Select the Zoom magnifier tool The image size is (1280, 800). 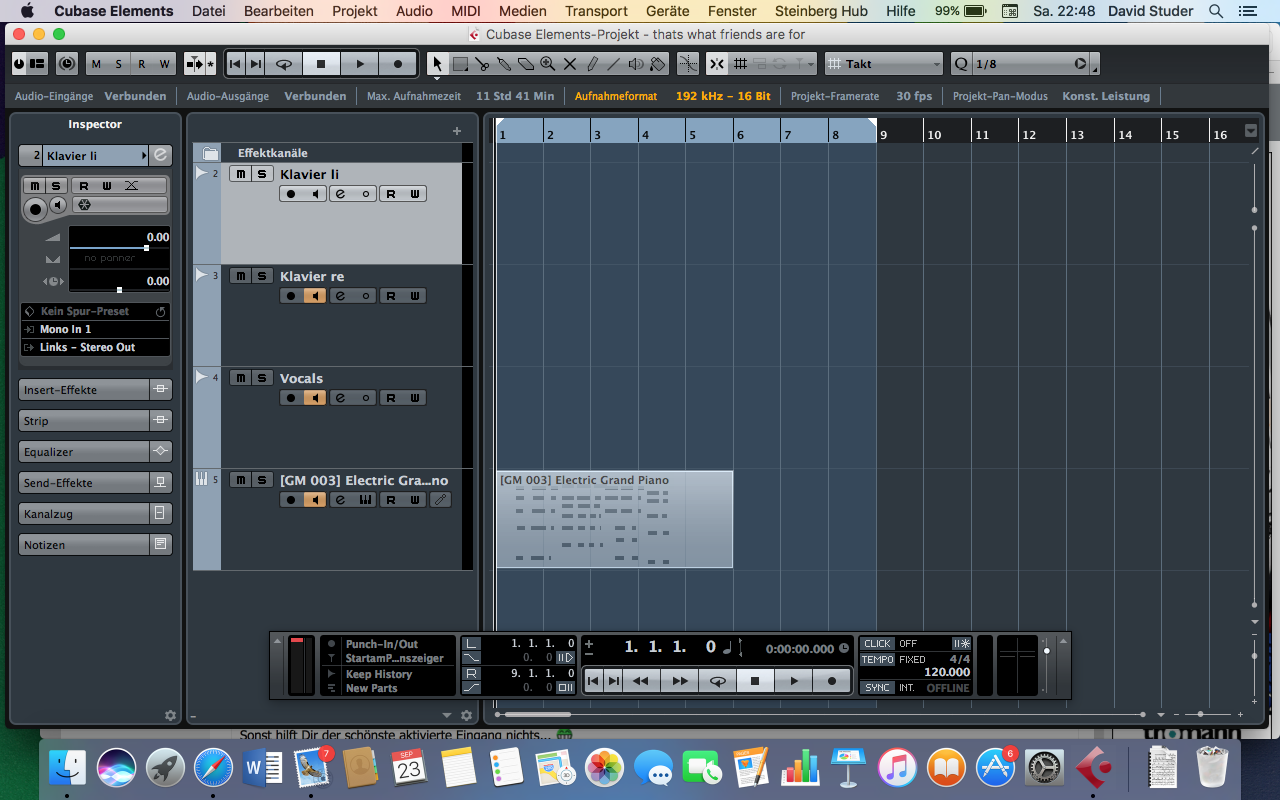pyautogui.click(x=548, y=64)
